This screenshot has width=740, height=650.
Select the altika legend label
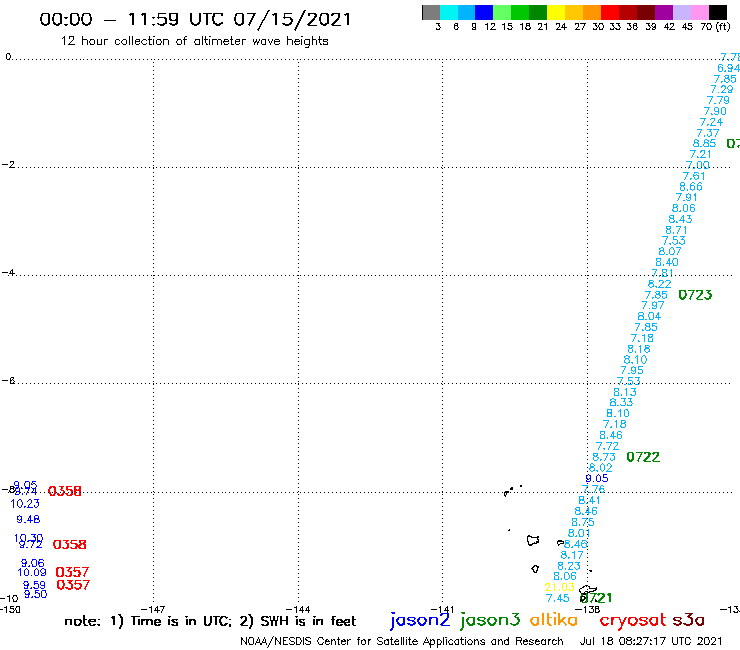pyautogui.click(x=554, y=620)
